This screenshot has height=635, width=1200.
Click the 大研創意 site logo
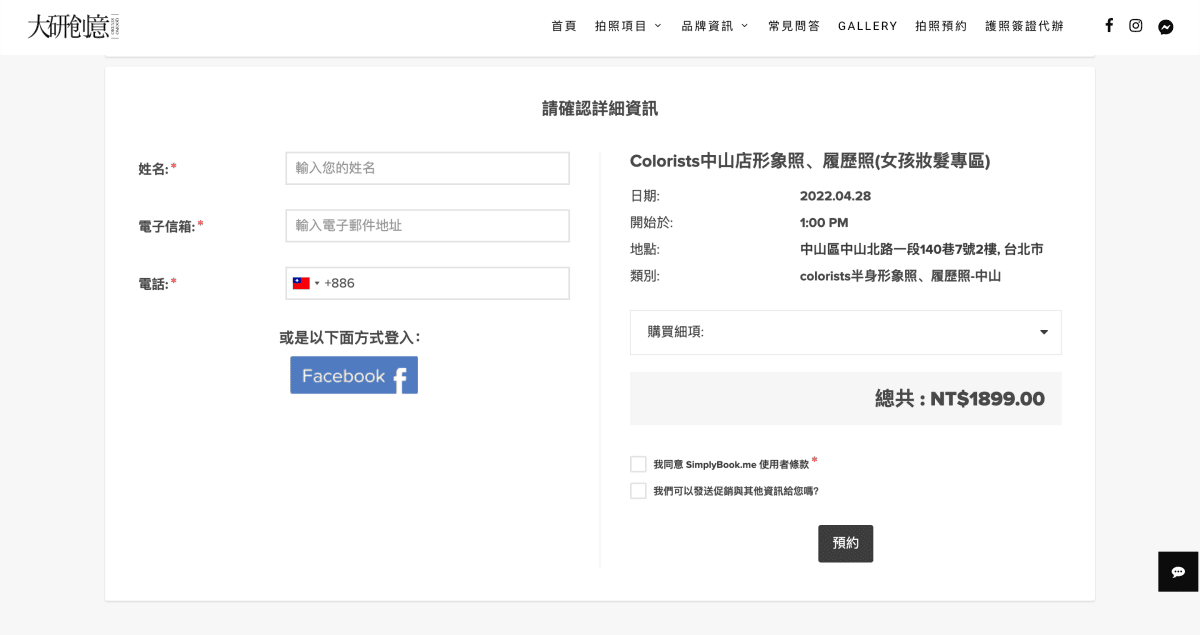click(x=73, y=26)
